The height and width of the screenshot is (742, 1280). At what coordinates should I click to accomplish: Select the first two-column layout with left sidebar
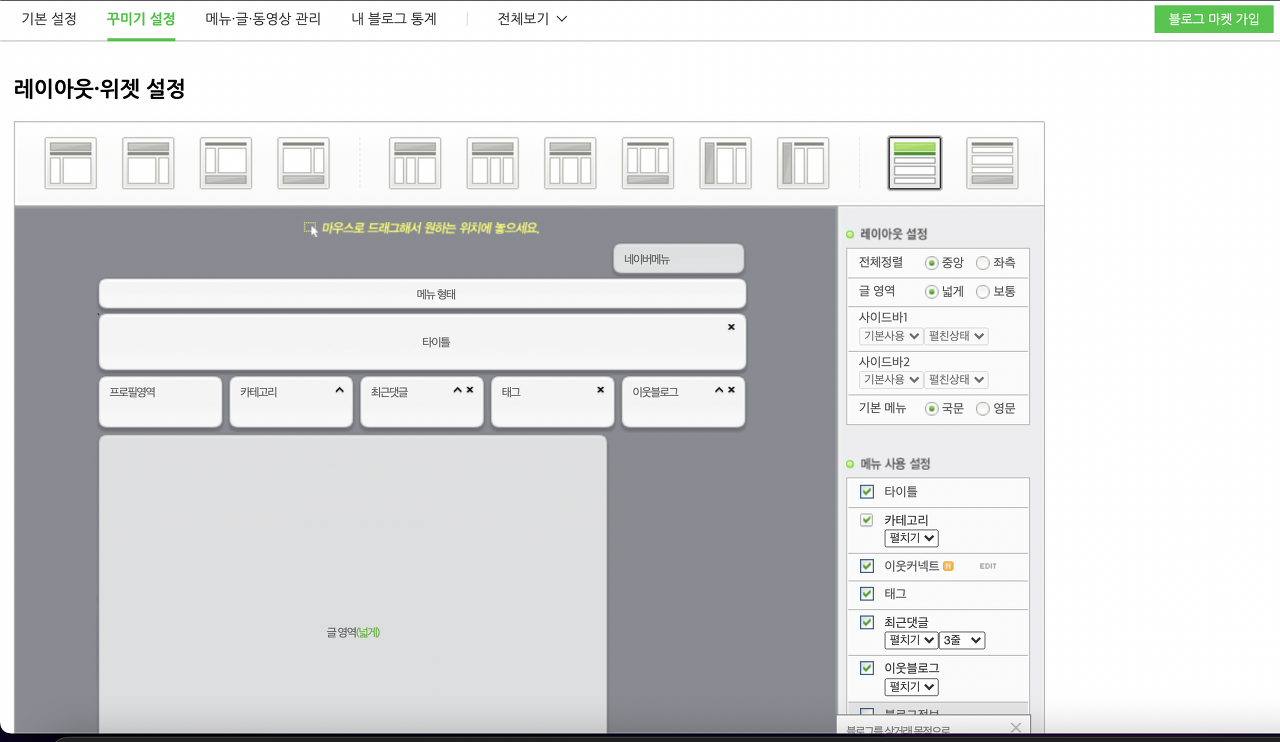click(x=70, y=163)
